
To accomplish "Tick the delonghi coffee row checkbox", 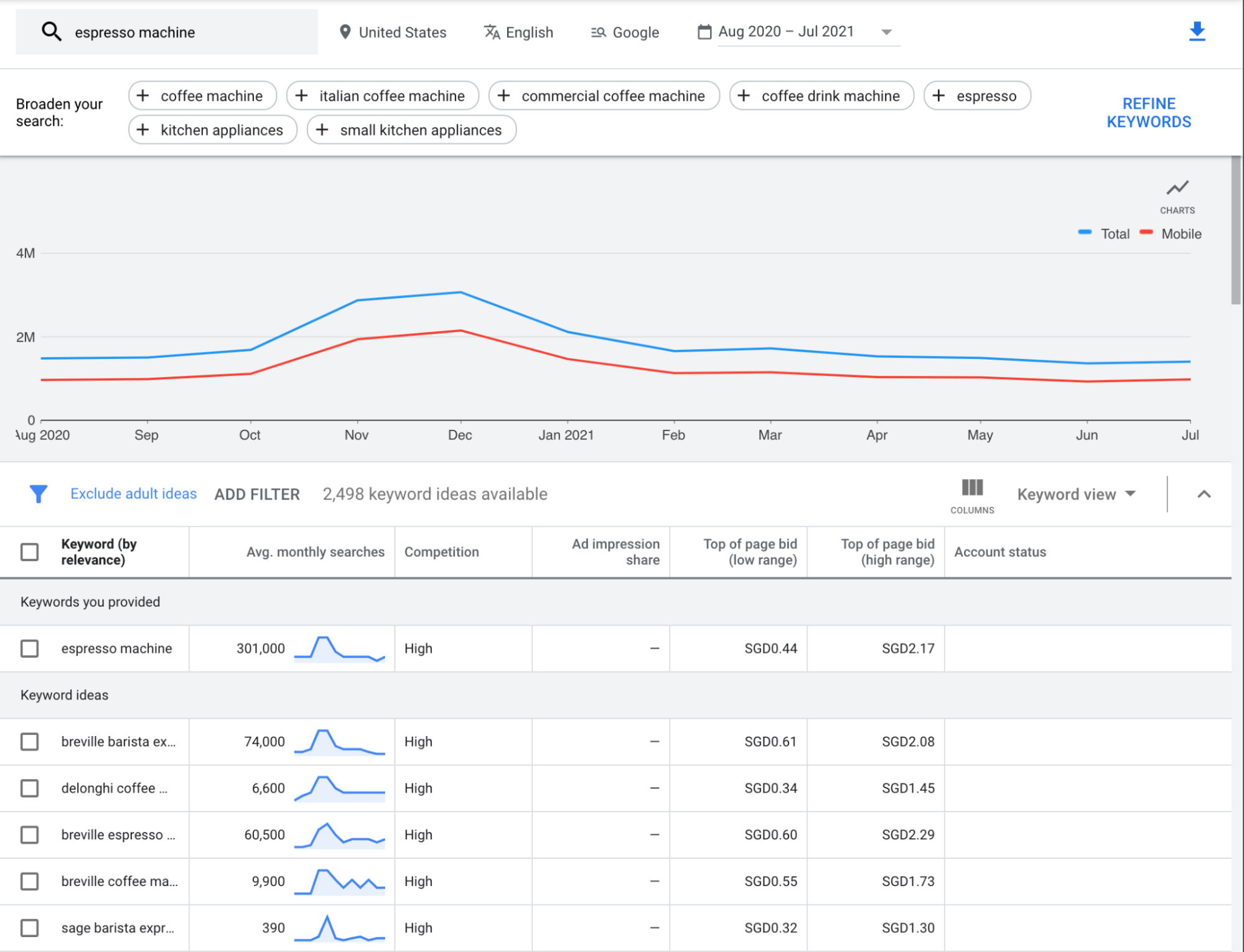I will pyautogui.click(x=29, y=788).
